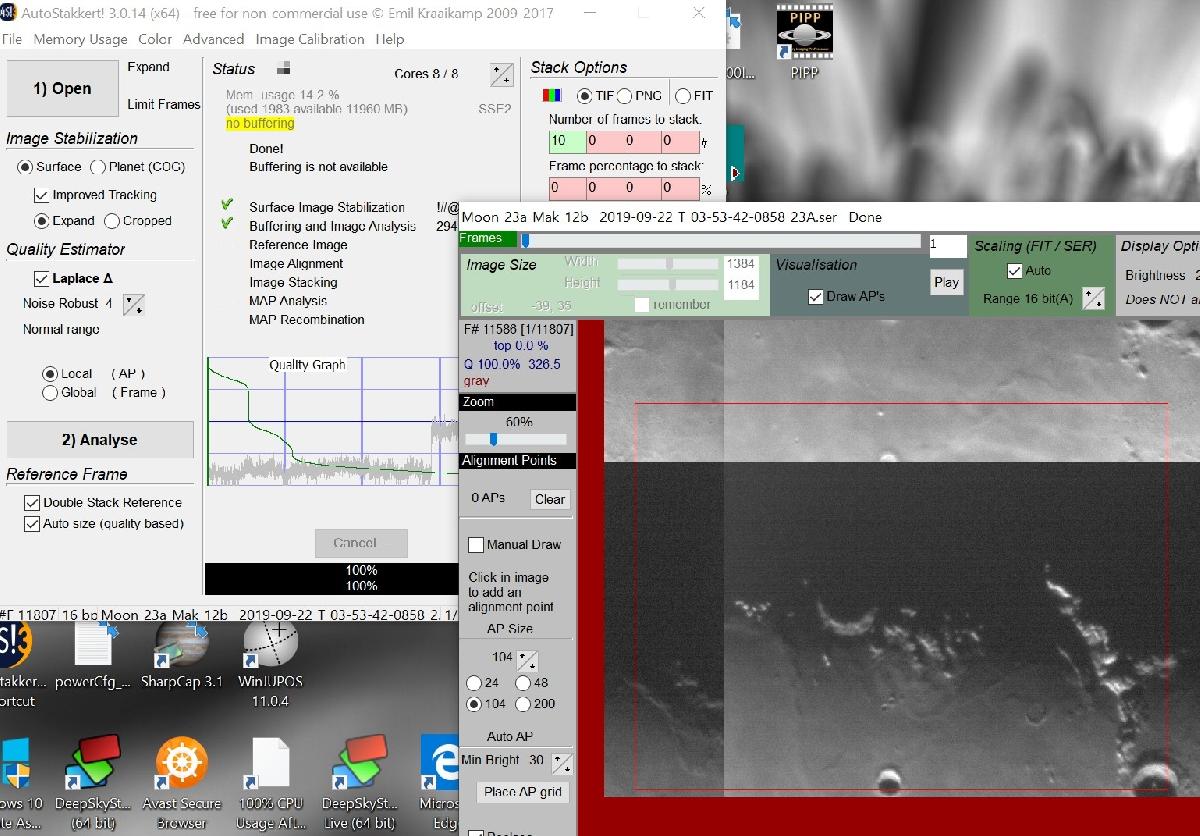Open the Advanced menu
The width and height of the screenshot is (1200, 836).
pyautogui.click(x=214, y=39)
